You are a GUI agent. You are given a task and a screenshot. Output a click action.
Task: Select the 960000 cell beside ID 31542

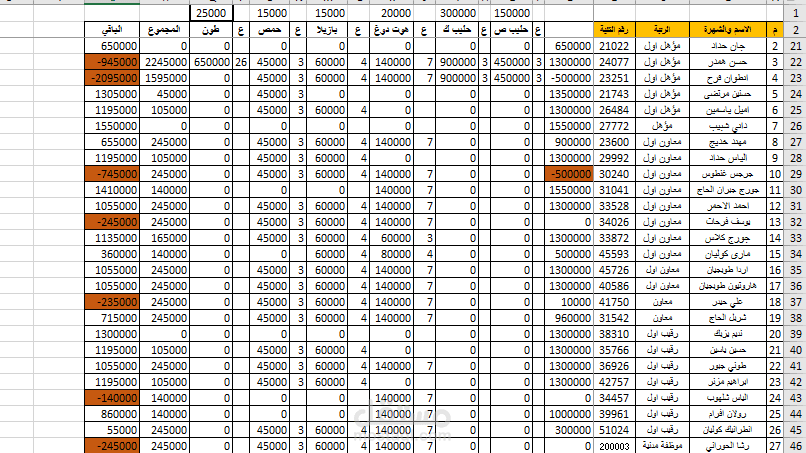[x=569, y=318]
